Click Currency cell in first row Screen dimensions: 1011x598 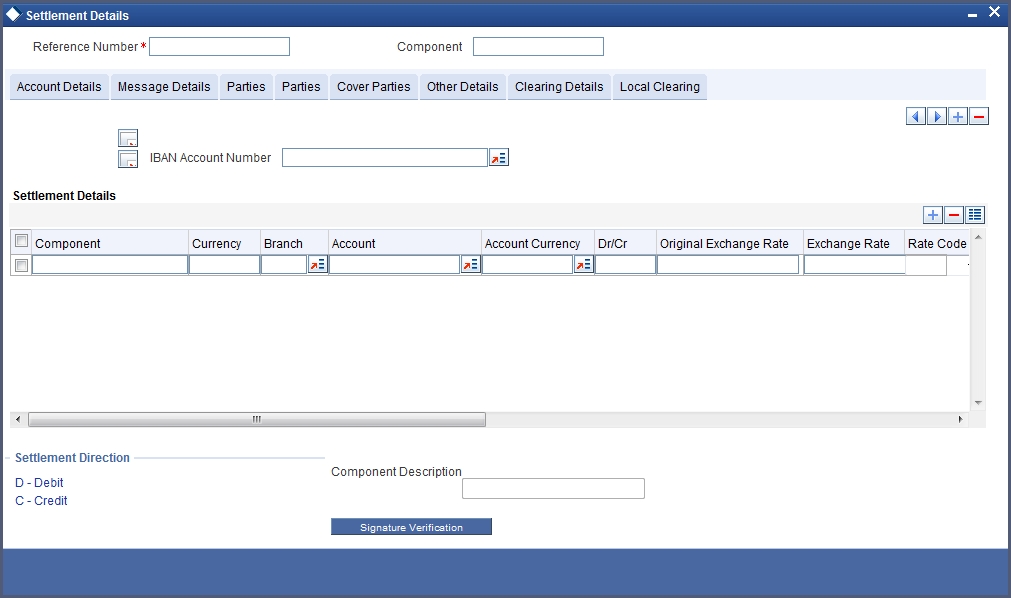click(224, 265)
